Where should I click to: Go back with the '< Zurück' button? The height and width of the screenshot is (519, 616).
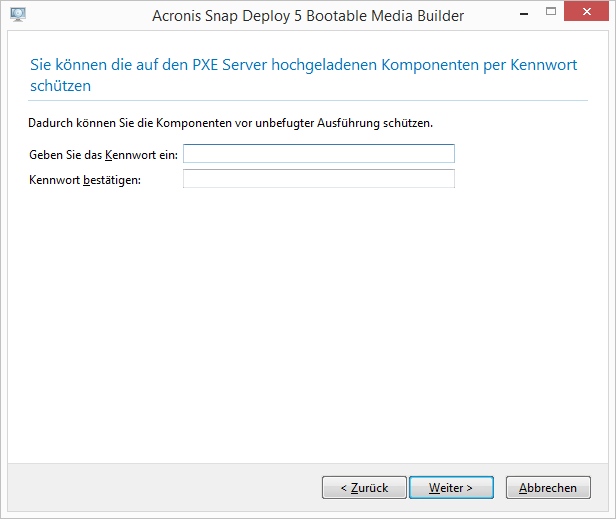click(364, 488)
